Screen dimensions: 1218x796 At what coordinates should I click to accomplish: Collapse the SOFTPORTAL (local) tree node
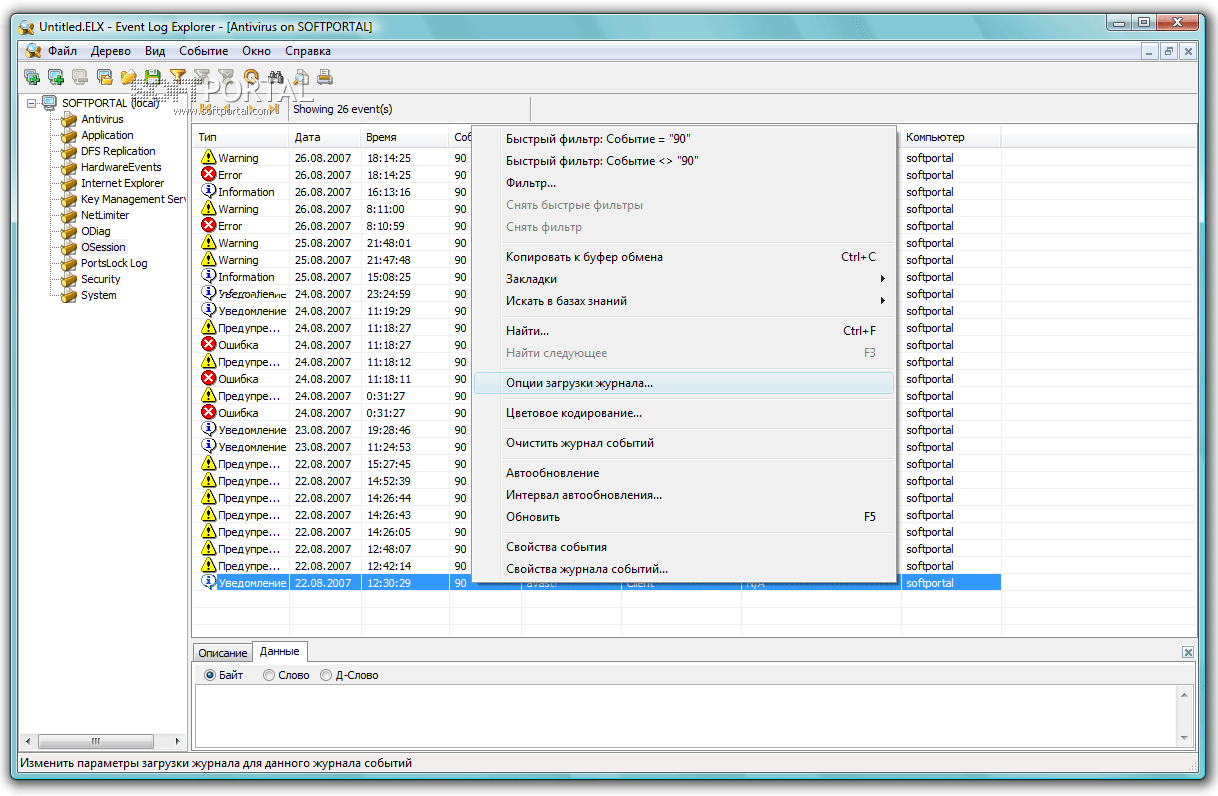(32, 102)
